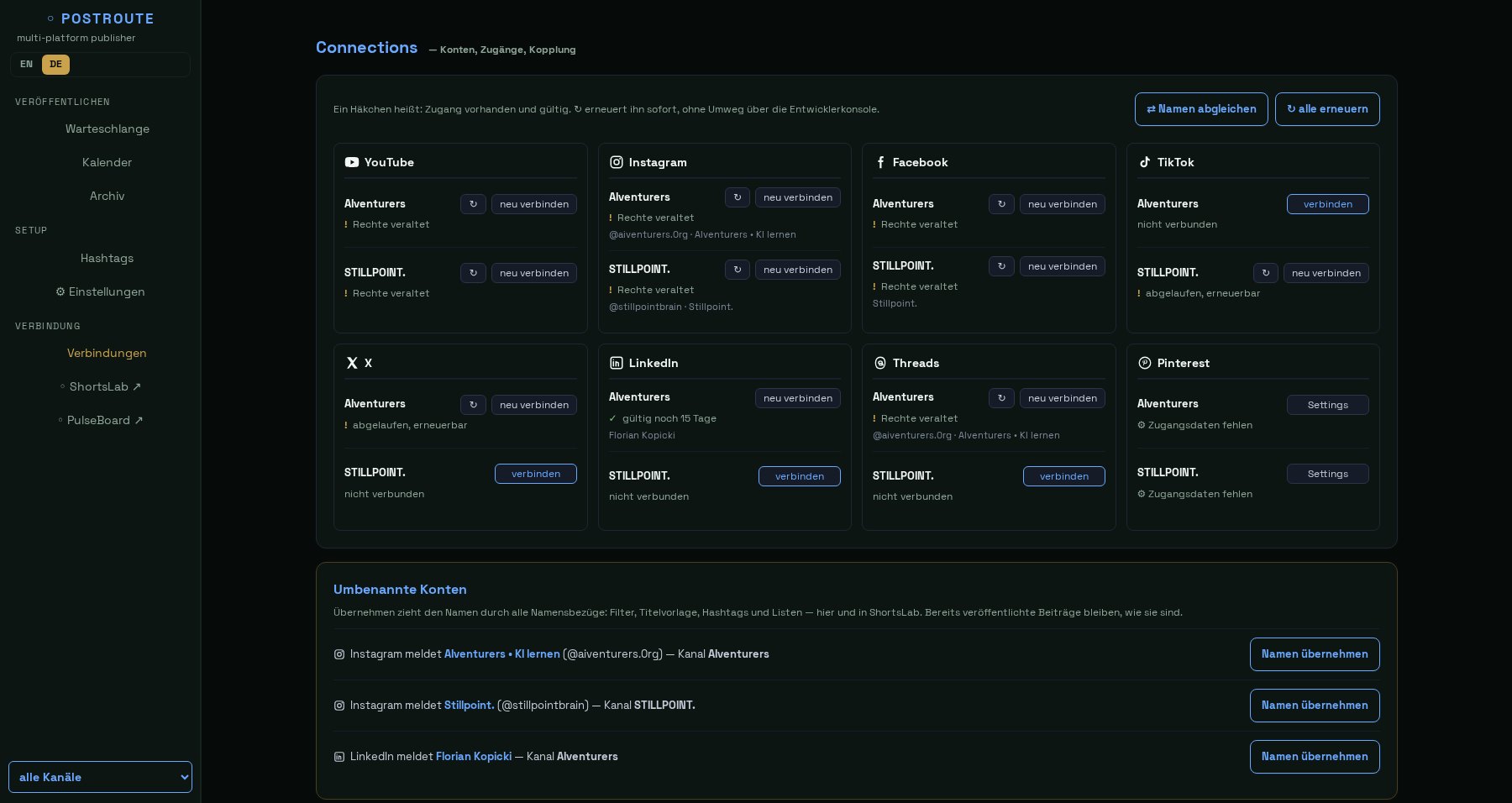Click the 'alle erneuern' button
This screenshot has width=1512, height=803.
click(x=1327, y=109)
